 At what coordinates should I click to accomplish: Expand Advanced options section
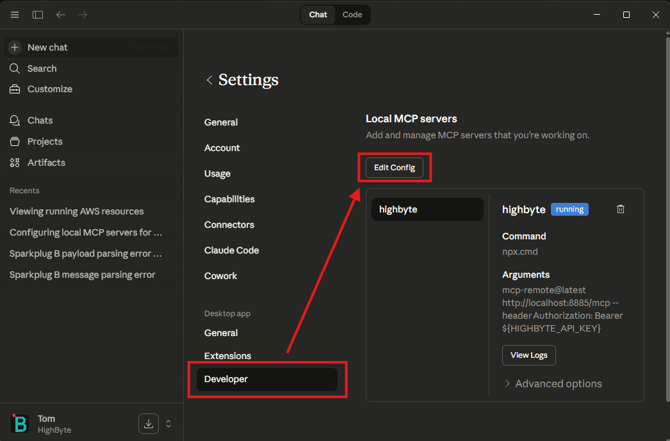[557, 384]
